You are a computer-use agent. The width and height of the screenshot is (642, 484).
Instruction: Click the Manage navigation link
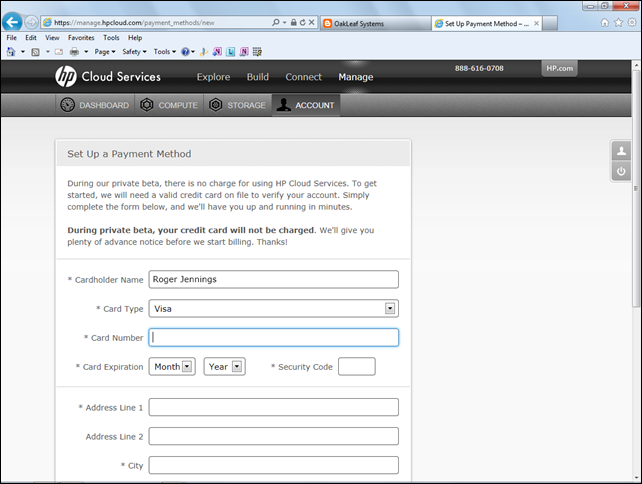click(x=356, y=77)
